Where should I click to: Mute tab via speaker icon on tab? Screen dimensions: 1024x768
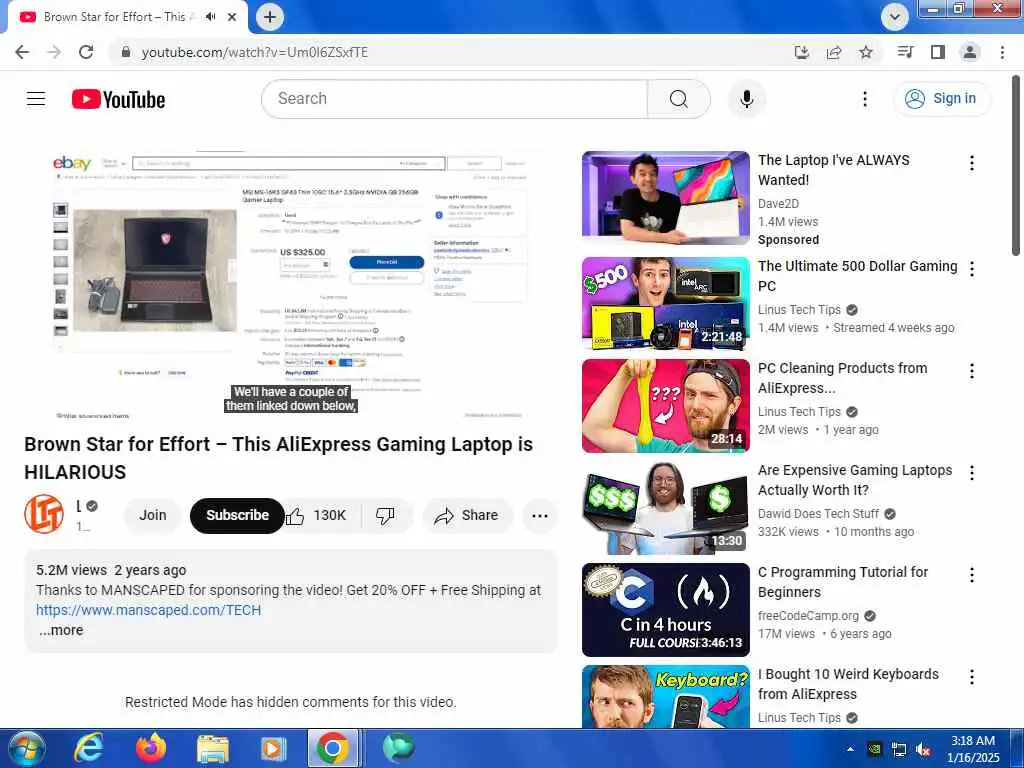(x=210, y=17)
